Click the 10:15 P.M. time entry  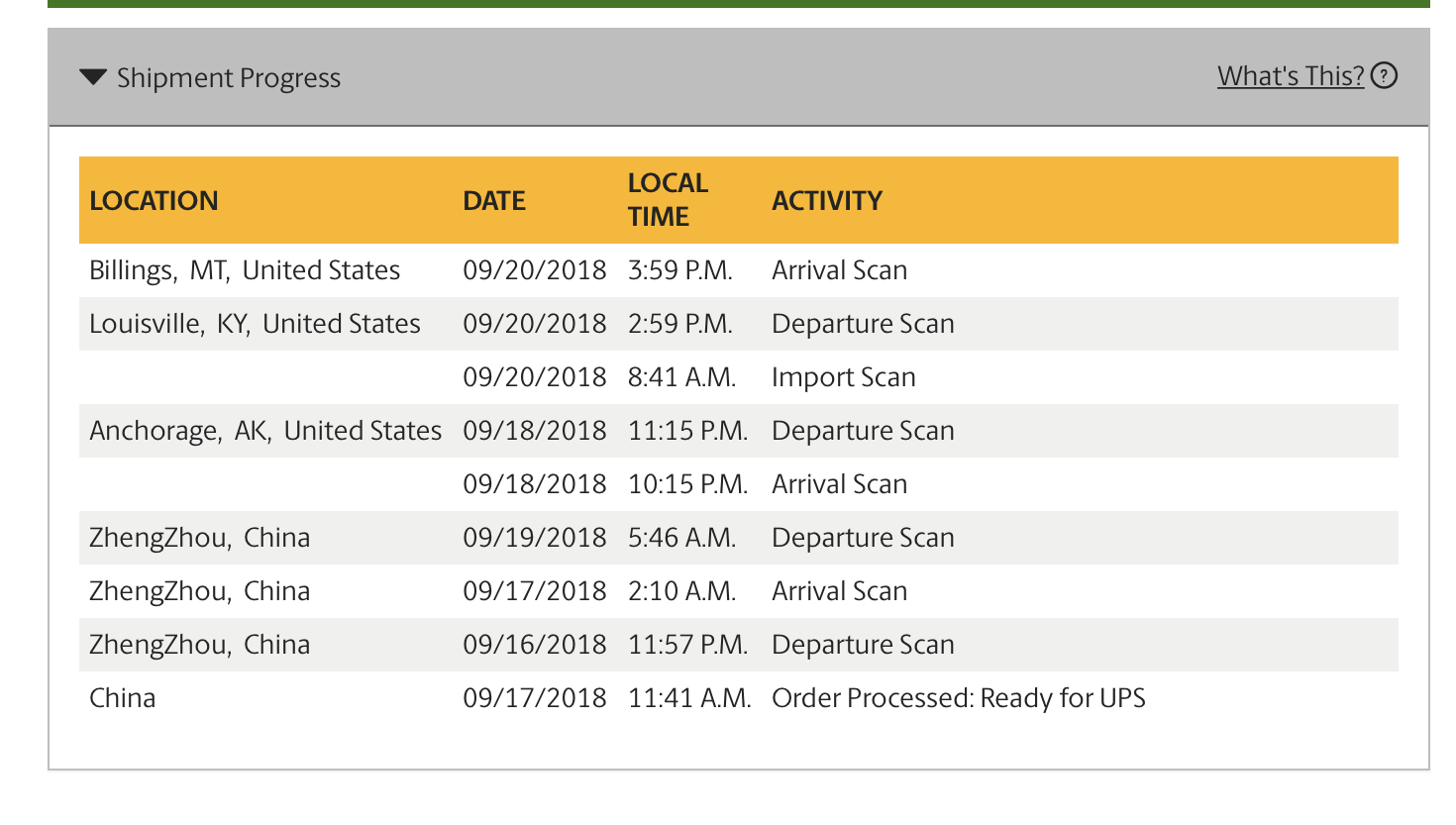click(x=687, y=484)
